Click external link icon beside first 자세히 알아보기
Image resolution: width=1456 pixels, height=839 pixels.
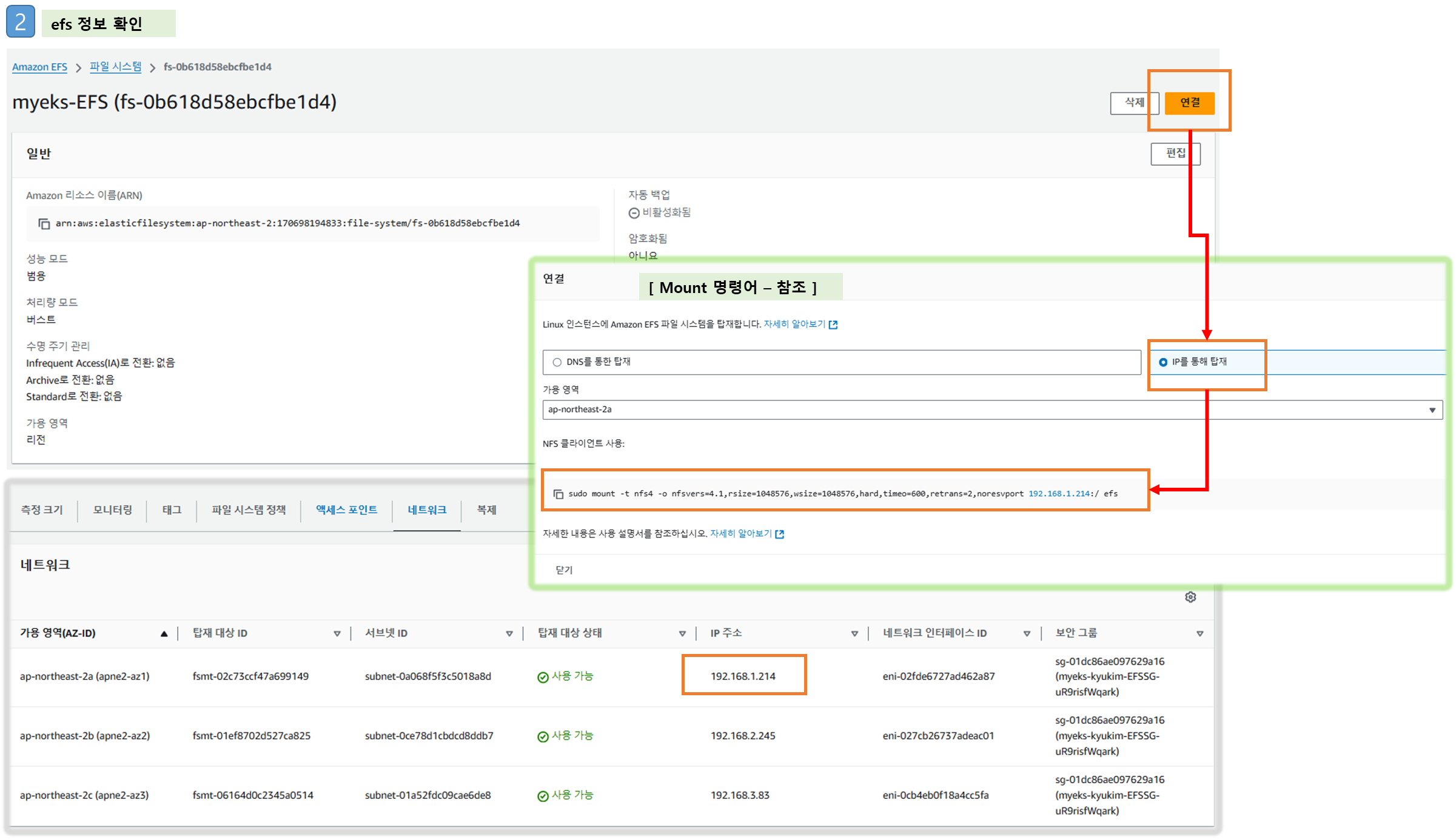point(833,325)
